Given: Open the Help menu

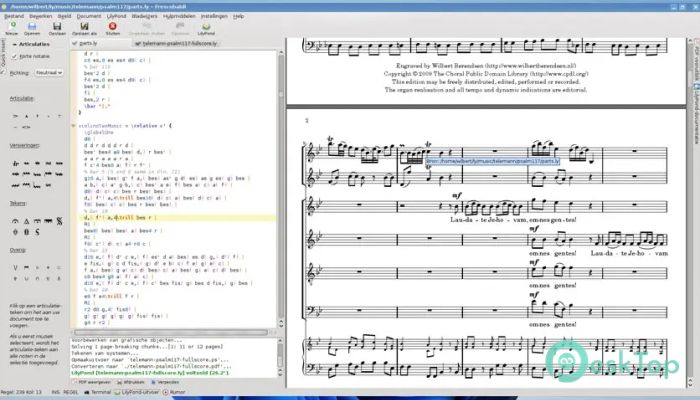Looking at the screenshot, I should pyautogui.click(x=238, y=16).
